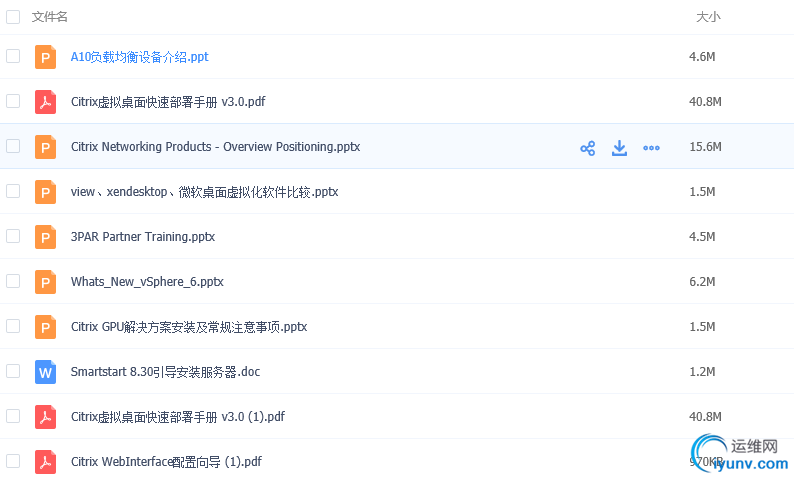This screenshot has width=794, height=480.
Task: Open view、xendesktop、微软桌面虚拟化软件比较.pptx
Action: (205, 192)
